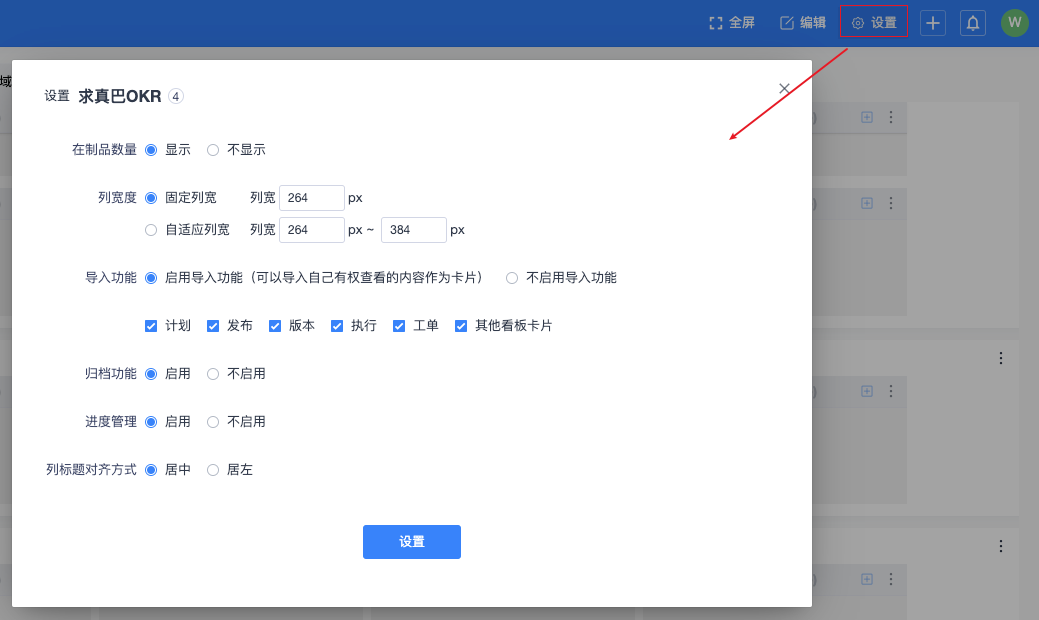This screenshot has width=1039, height=620.
Task: Open the W user avatar menu
Action: pos(1014,23)
